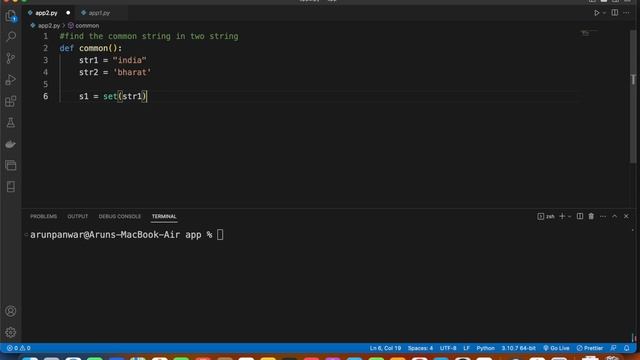
Task: Change end of line sequence LF
Action: 466,348
